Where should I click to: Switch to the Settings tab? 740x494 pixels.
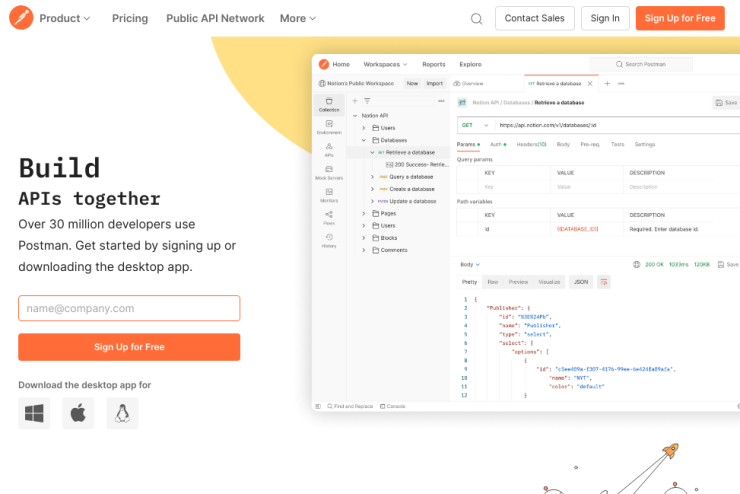(645, 144)
